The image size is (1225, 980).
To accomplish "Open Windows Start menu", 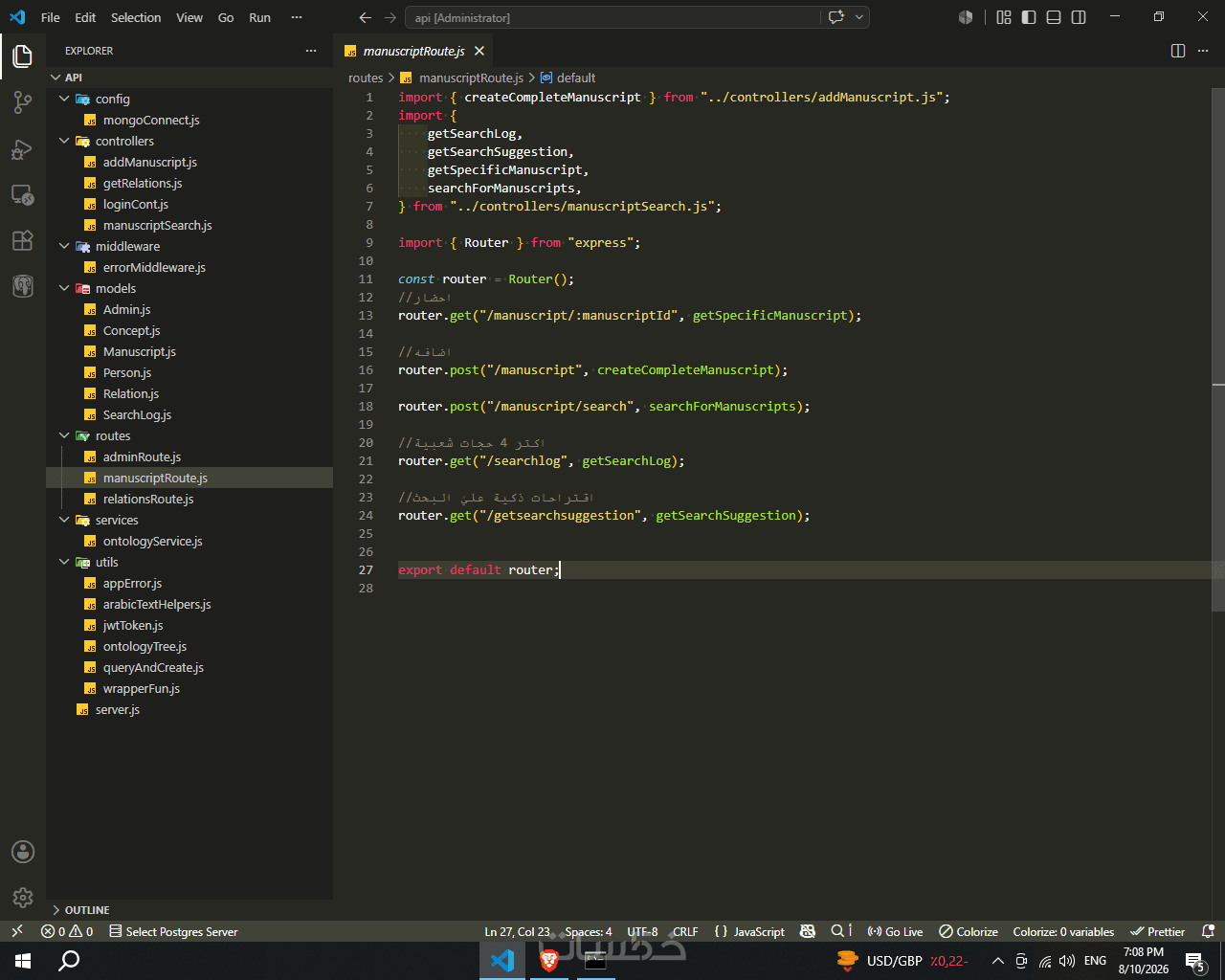I will click(x=23, y=961).
